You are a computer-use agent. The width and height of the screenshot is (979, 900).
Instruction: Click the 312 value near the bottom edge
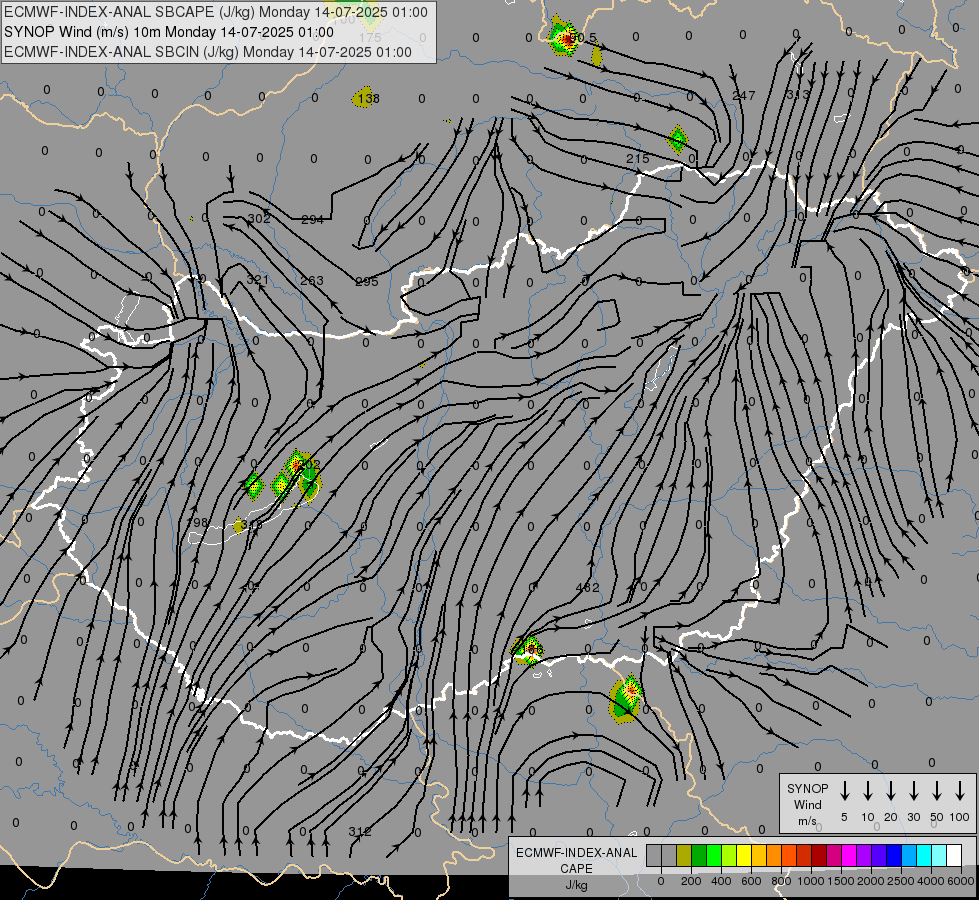point(360,832)
